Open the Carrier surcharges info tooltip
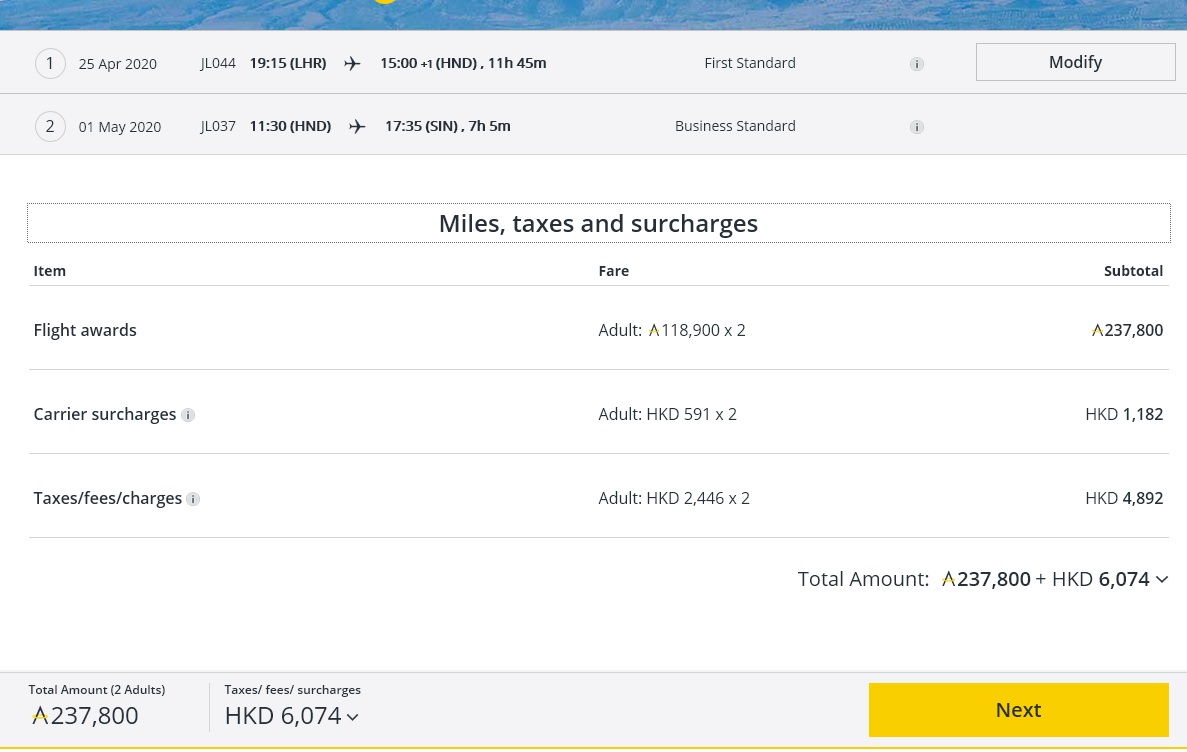Screen dimensions: 1187x752 coord(188,415)
